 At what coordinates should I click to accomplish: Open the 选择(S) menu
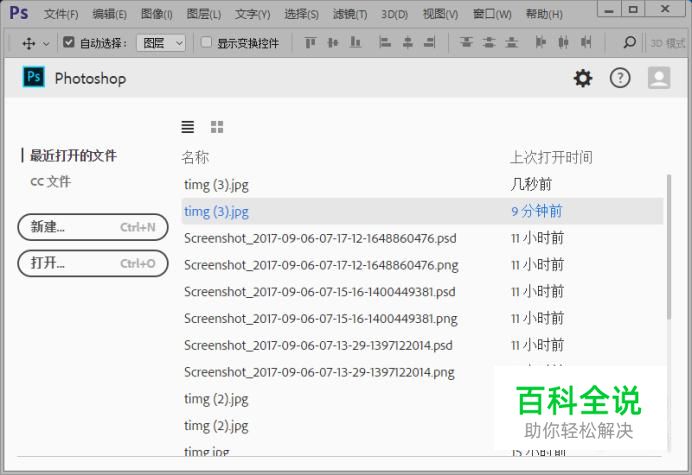pyautogui.click(x=301, y=14)
